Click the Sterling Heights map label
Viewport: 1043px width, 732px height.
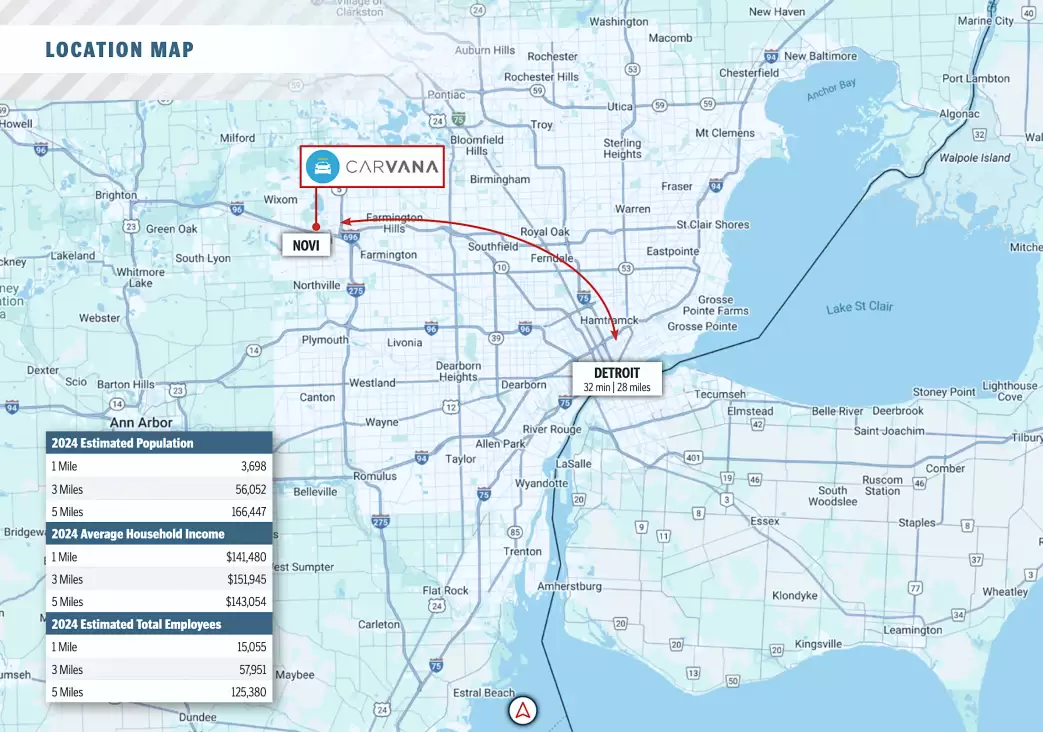click(623, 148)
